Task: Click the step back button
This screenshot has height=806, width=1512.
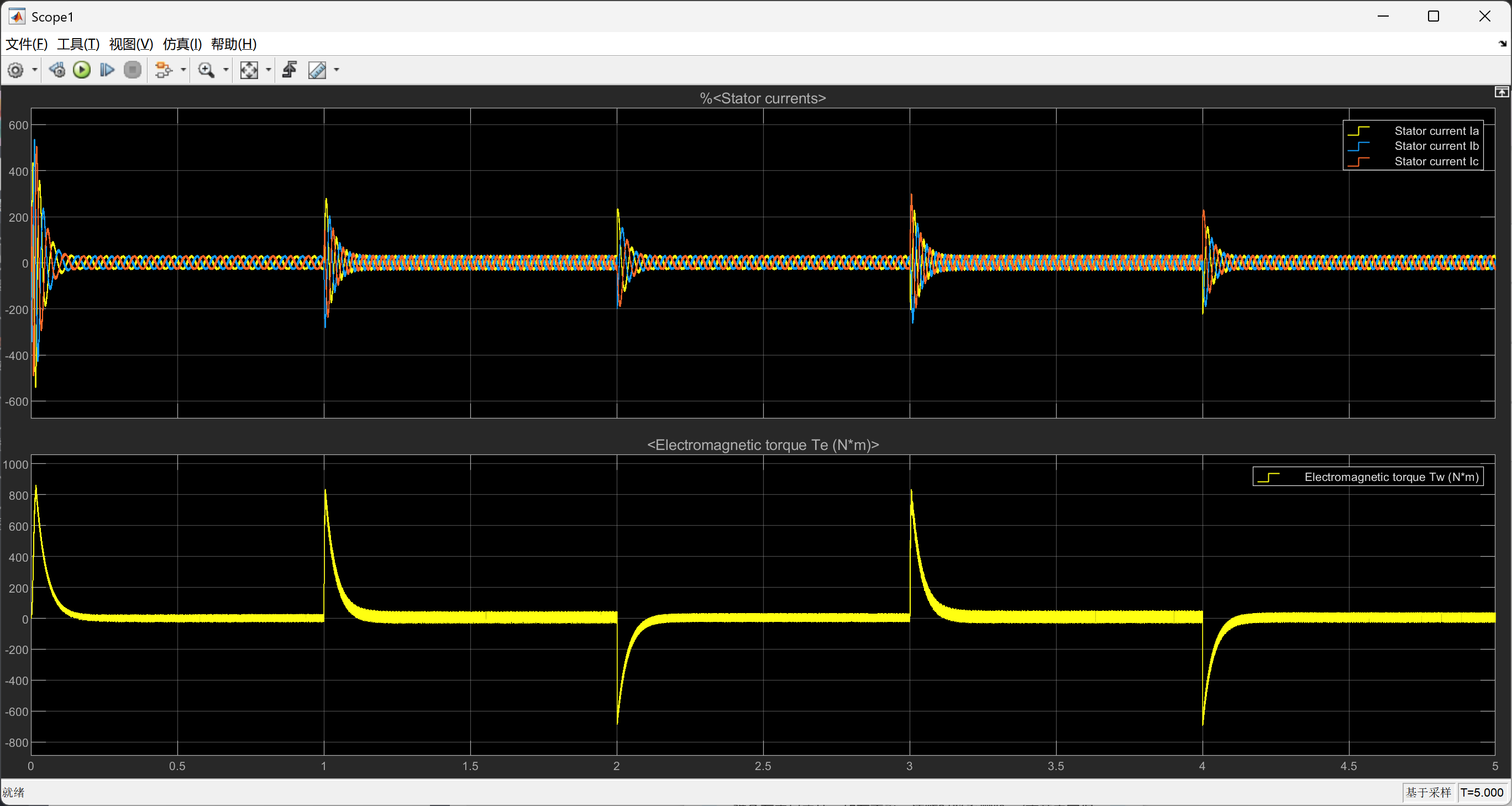Action: click(57, 70)
